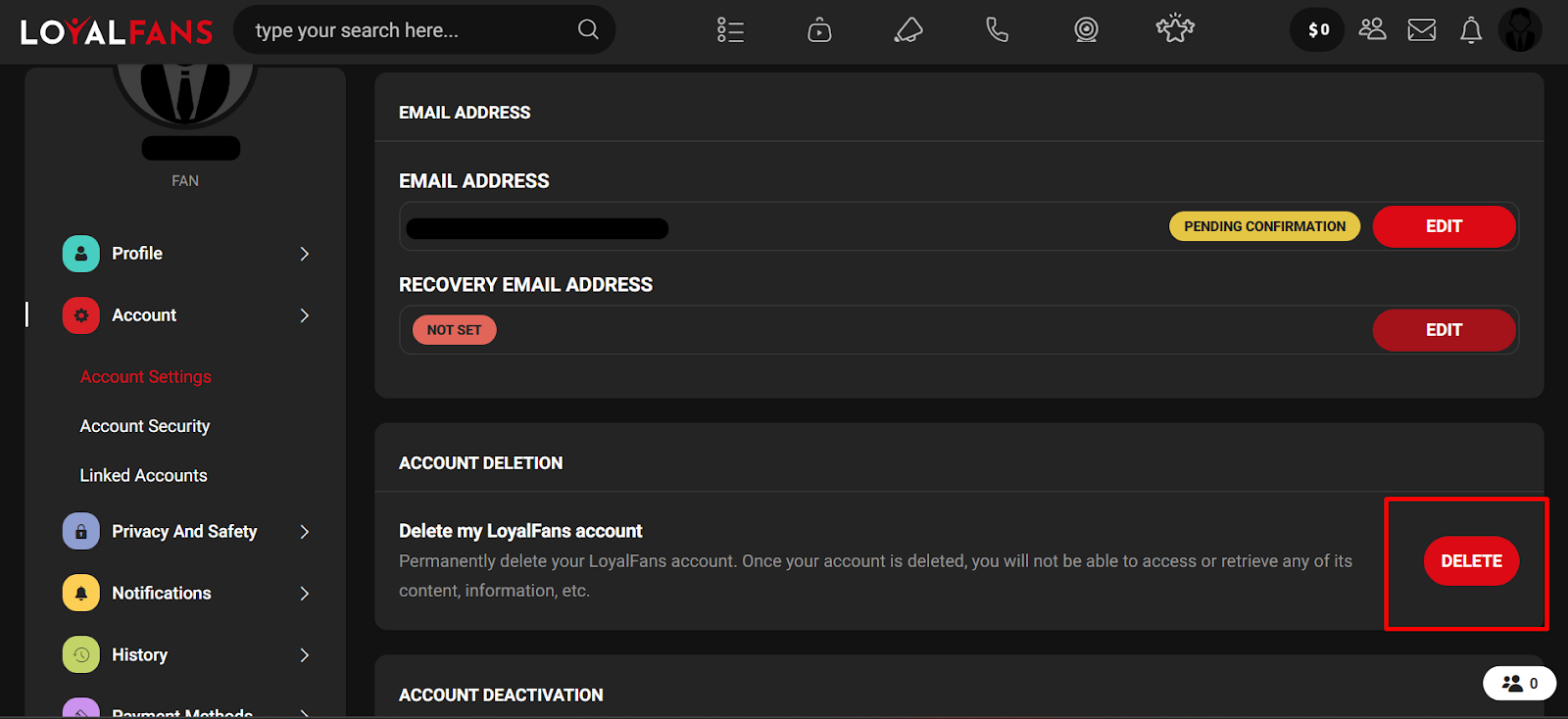The height and width of the screenshot is (719, 1568).
Task: Open Notifications menu item in sidebar
Action: tap(186, 594)
